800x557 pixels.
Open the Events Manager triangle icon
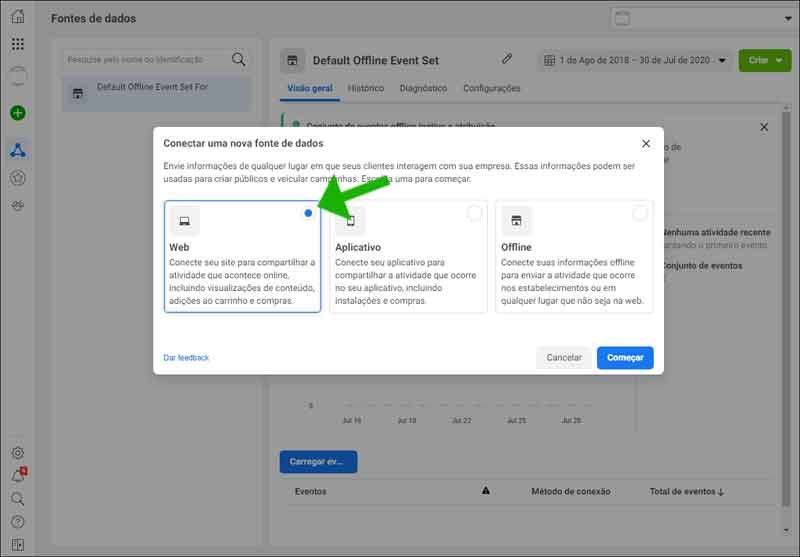18,150
